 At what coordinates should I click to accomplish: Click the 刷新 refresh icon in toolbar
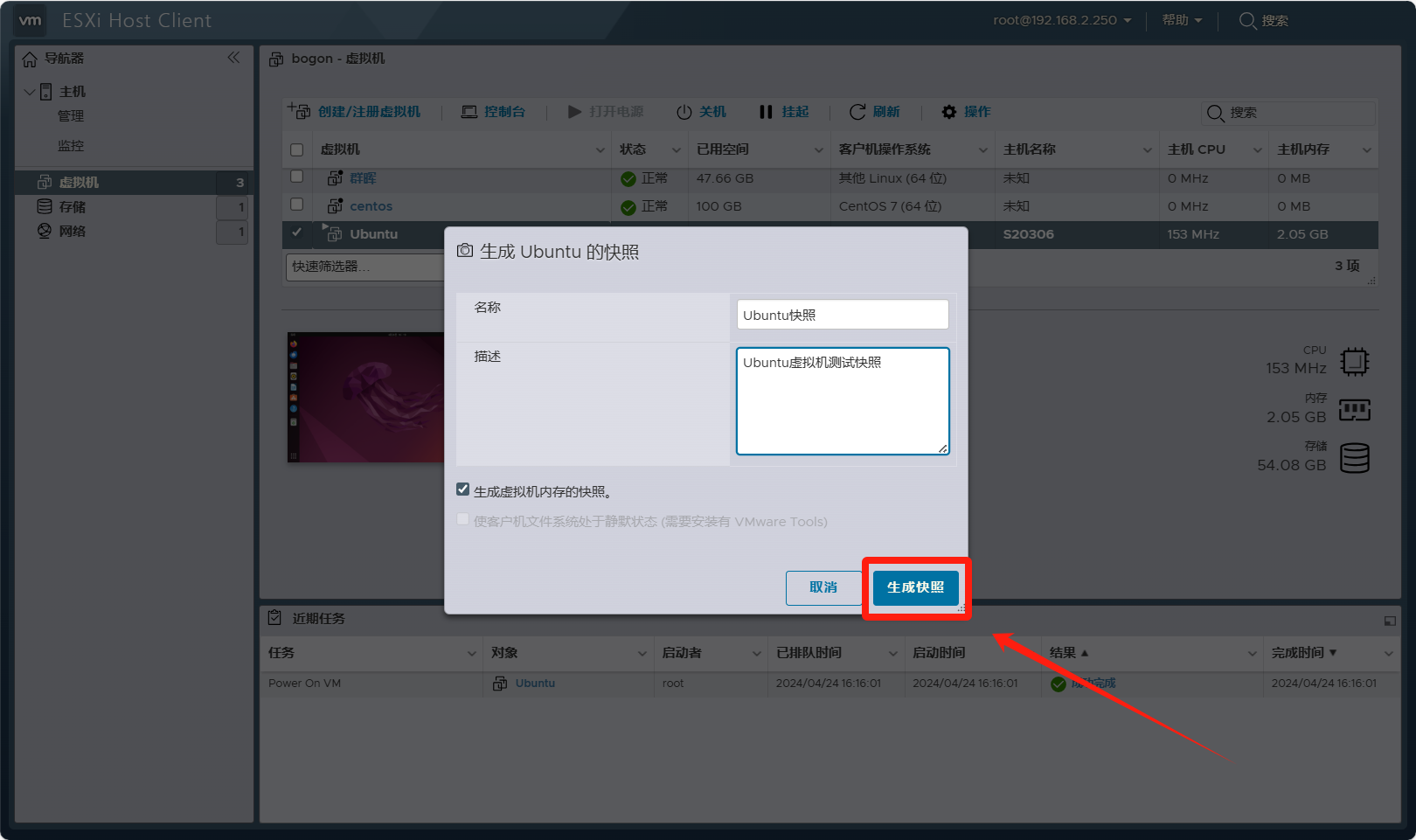pyautogui.click(x=857, y=112)
